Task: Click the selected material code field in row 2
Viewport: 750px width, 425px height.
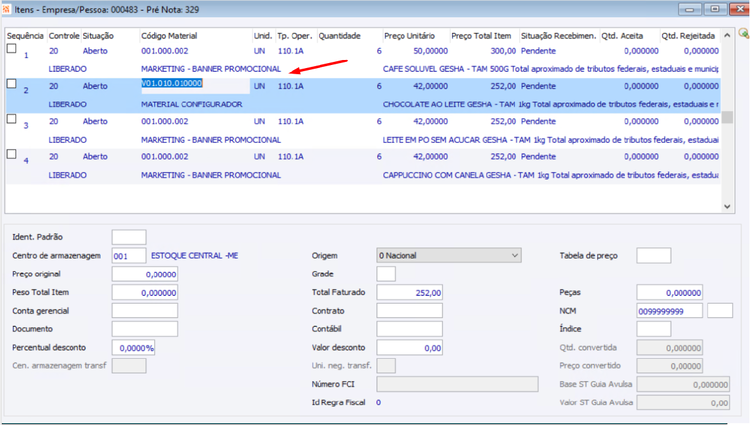Action: click(x=195, y=86)
